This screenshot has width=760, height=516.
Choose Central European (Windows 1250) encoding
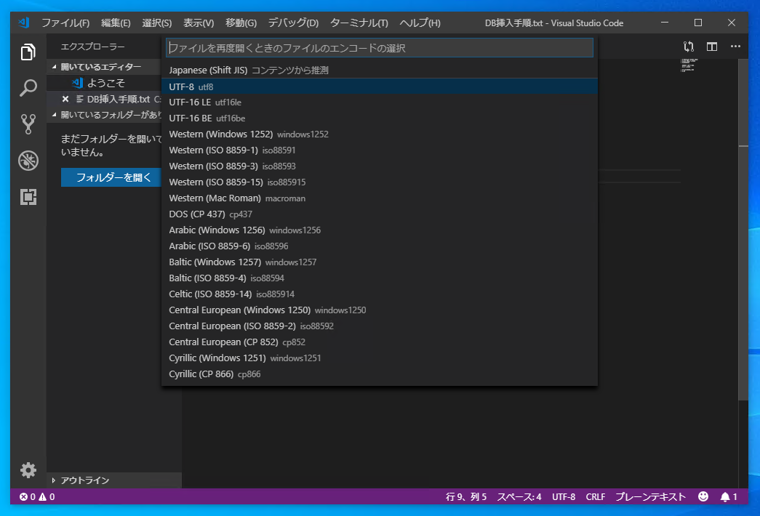tap(380, 310)
